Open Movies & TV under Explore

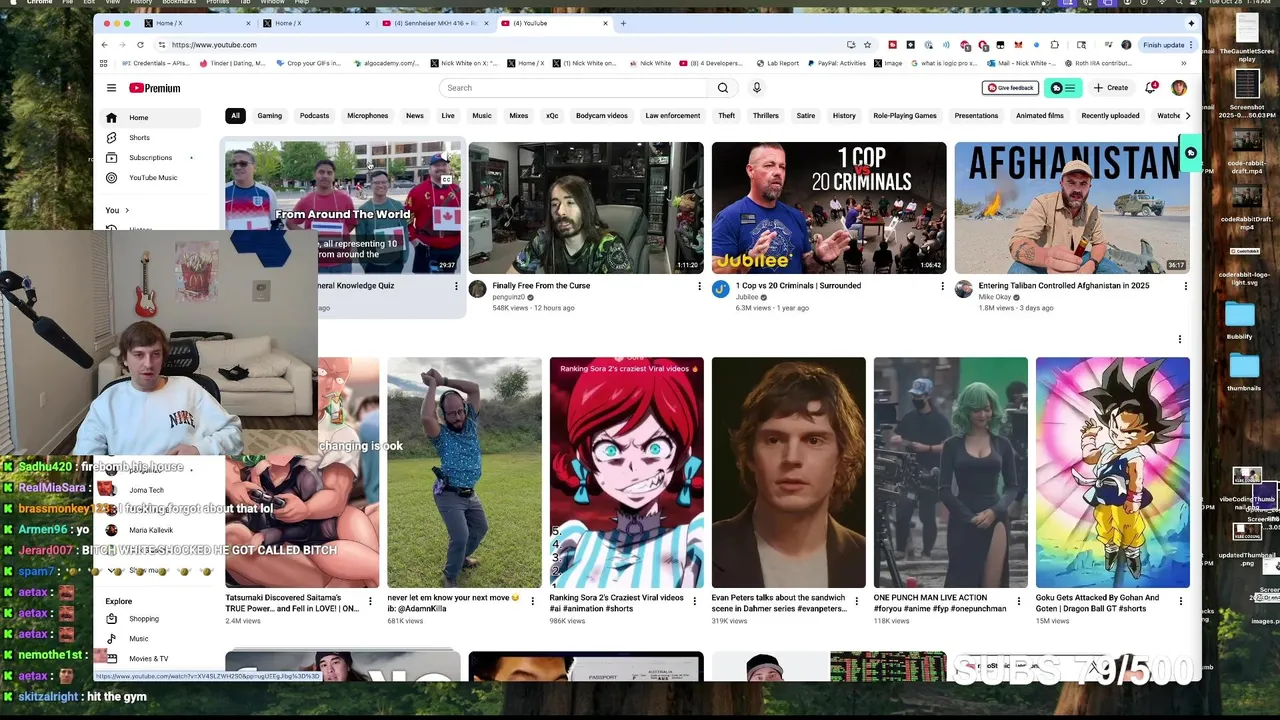[152, 659]
